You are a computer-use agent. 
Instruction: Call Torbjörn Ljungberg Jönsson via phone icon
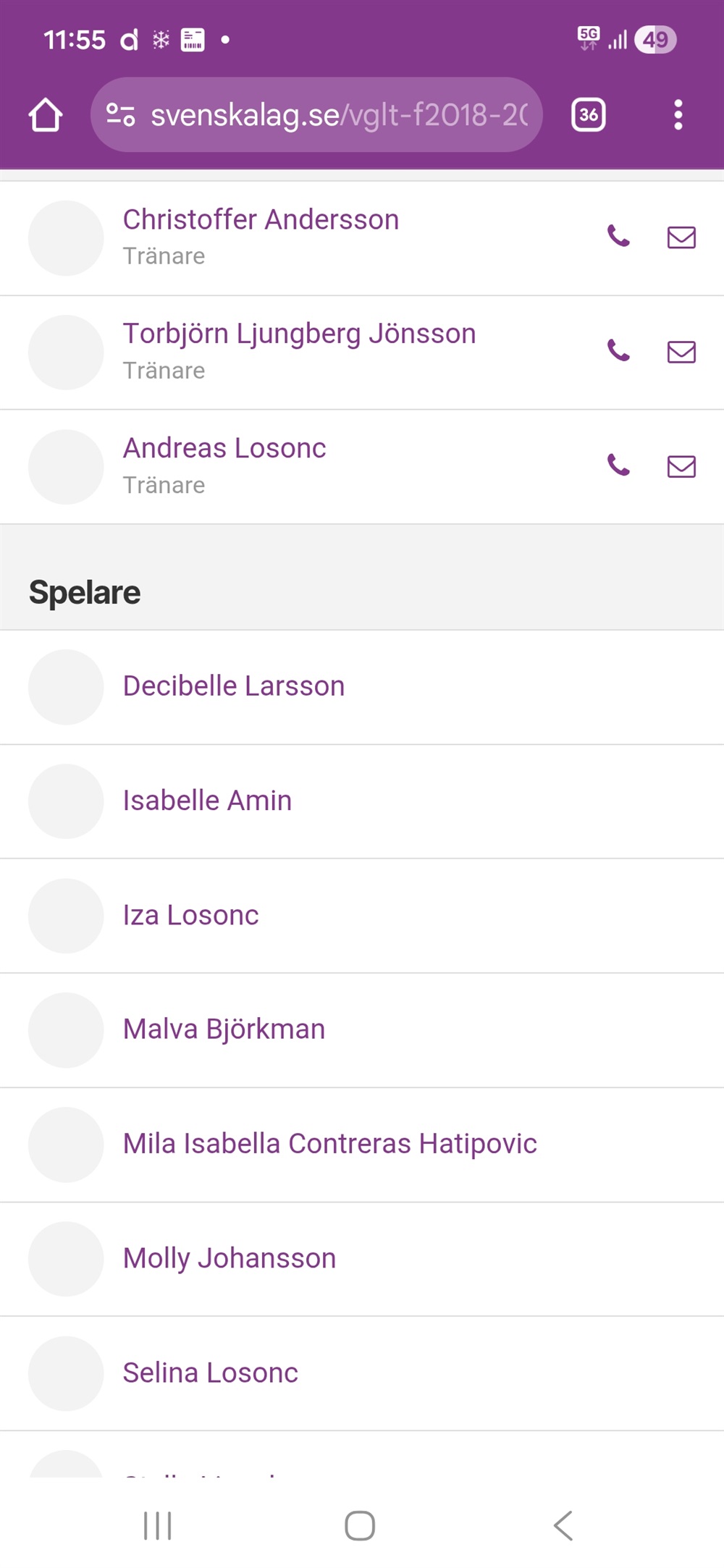tap(618, 351)
